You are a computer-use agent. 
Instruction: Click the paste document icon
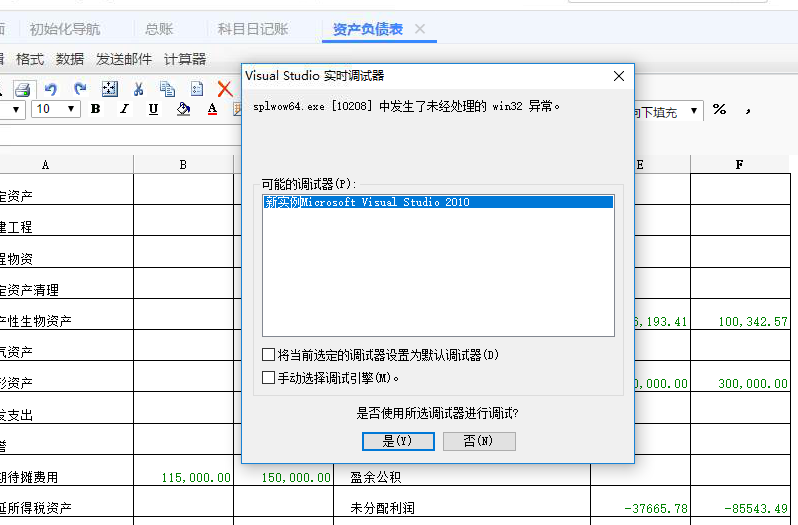[x=197, y=89]
